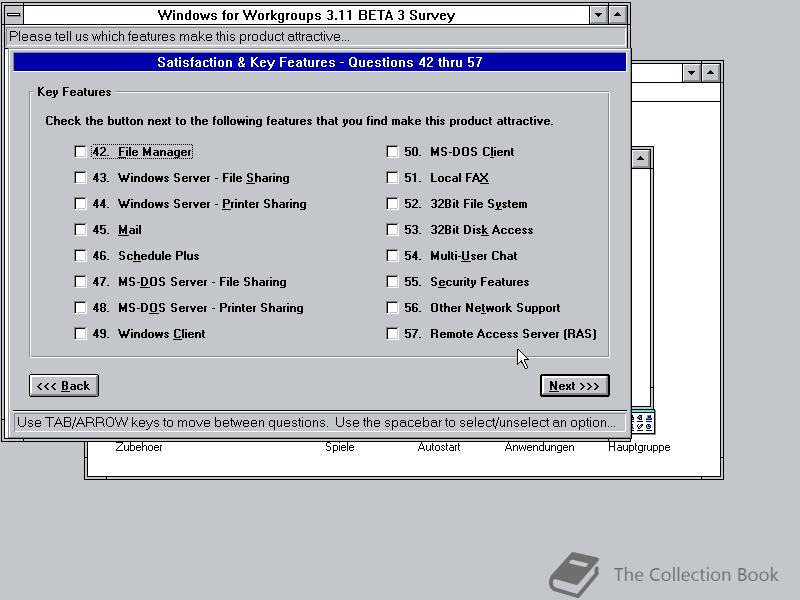Click the survey window title bar
This screenshot has height=600, width=800.
(306, 15)
